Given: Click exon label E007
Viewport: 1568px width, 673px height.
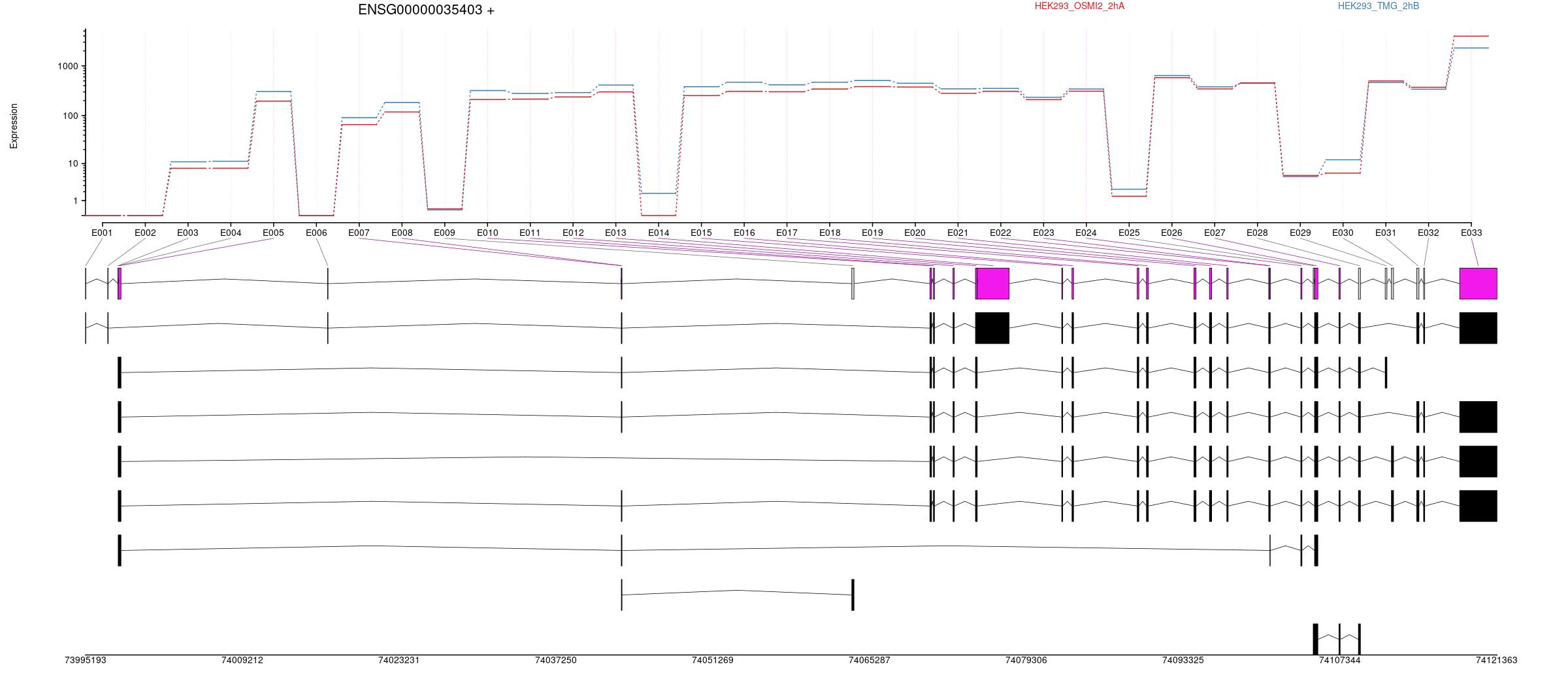Looking at the screenshot, I should pos(359,233).
